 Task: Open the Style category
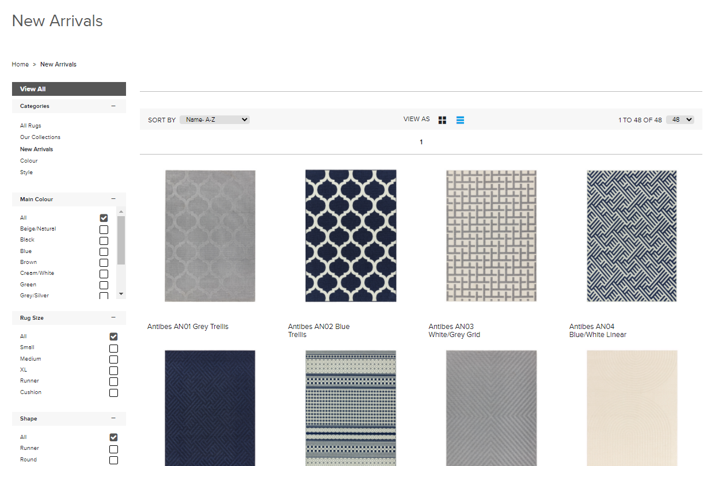tap(26, 172)
